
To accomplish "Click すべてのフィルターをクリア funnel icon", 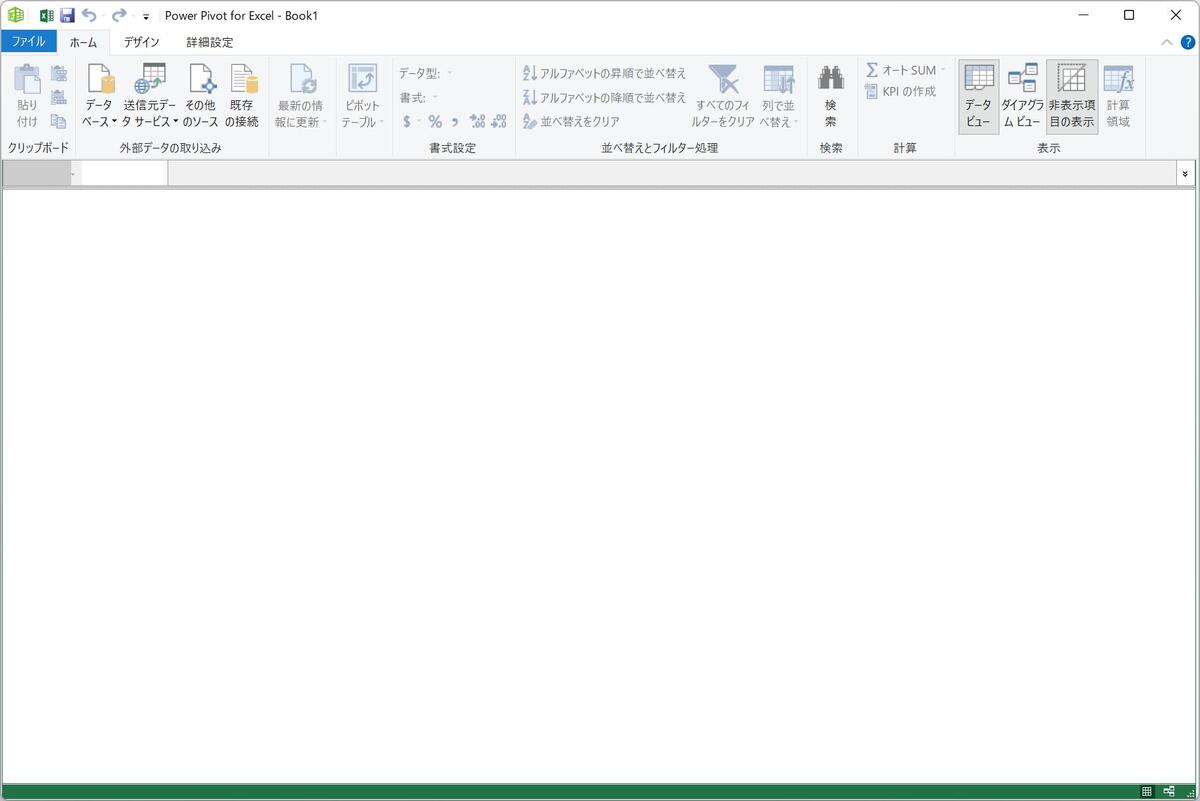I will click(723, 96).
